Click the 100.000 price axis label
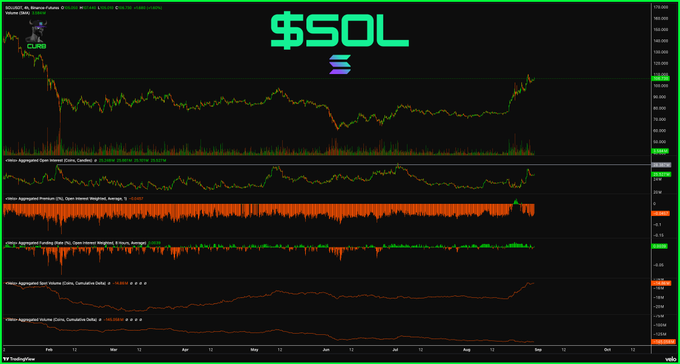 tap(660, 86)
